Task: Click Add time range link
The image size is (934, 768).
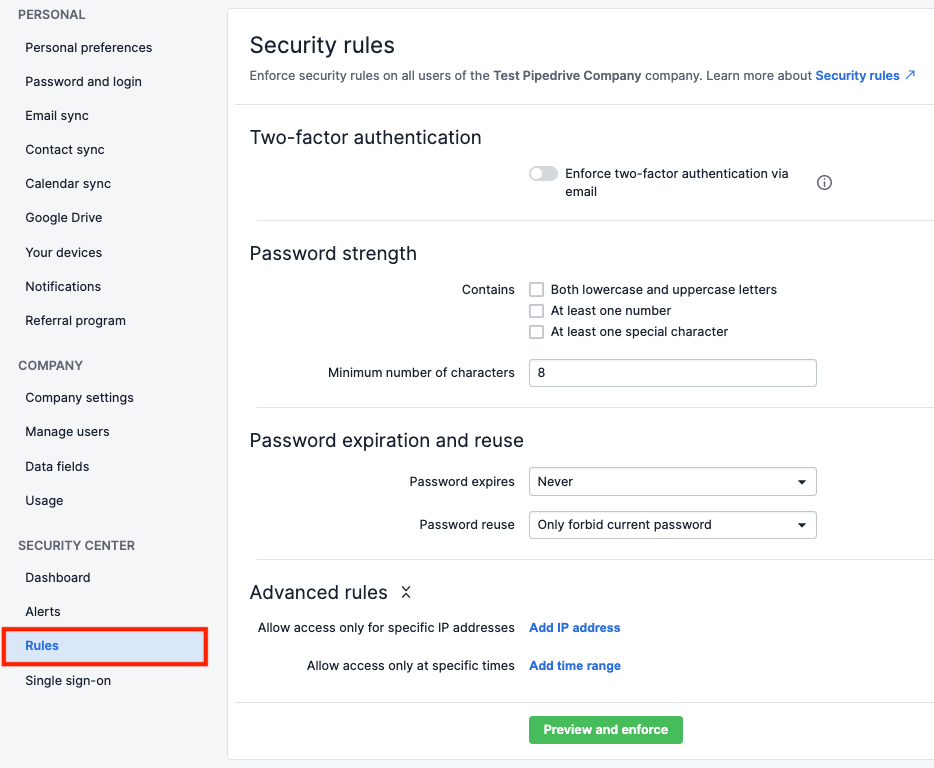Action: [x=574, y=666]
